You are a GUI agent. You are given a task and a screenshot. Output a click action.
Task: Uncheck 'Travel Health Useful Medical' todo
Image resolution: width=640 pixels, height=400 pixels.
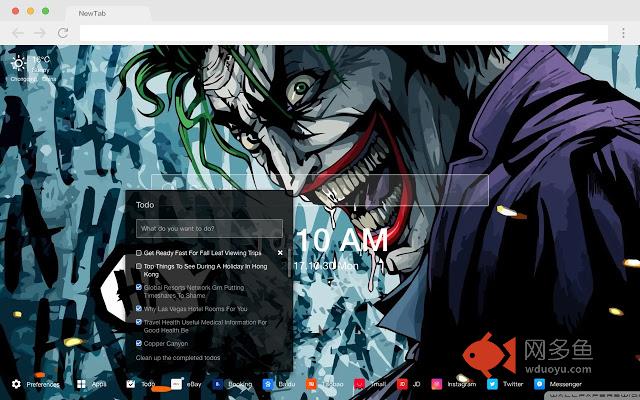click(139, 322)
